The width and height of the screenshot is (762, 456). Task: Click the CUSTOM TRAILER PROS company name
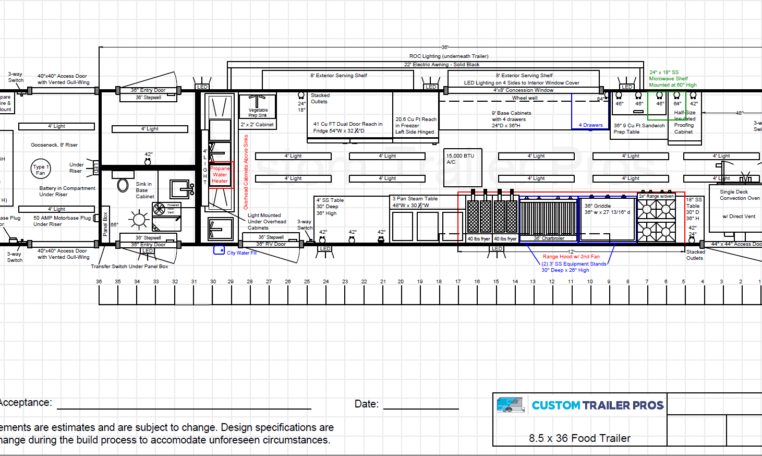(597, 405)
